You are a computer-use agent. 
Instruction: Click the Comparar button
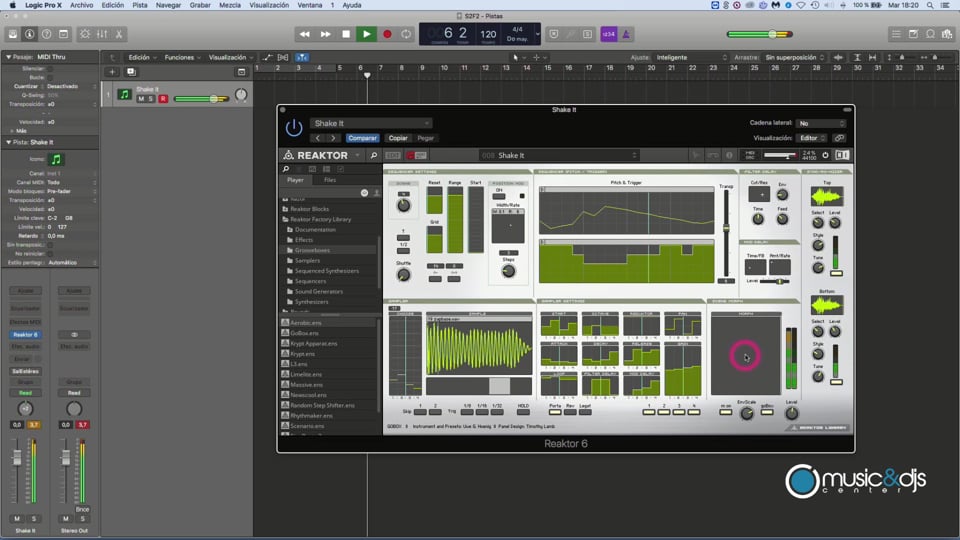(x=362, y=138)
